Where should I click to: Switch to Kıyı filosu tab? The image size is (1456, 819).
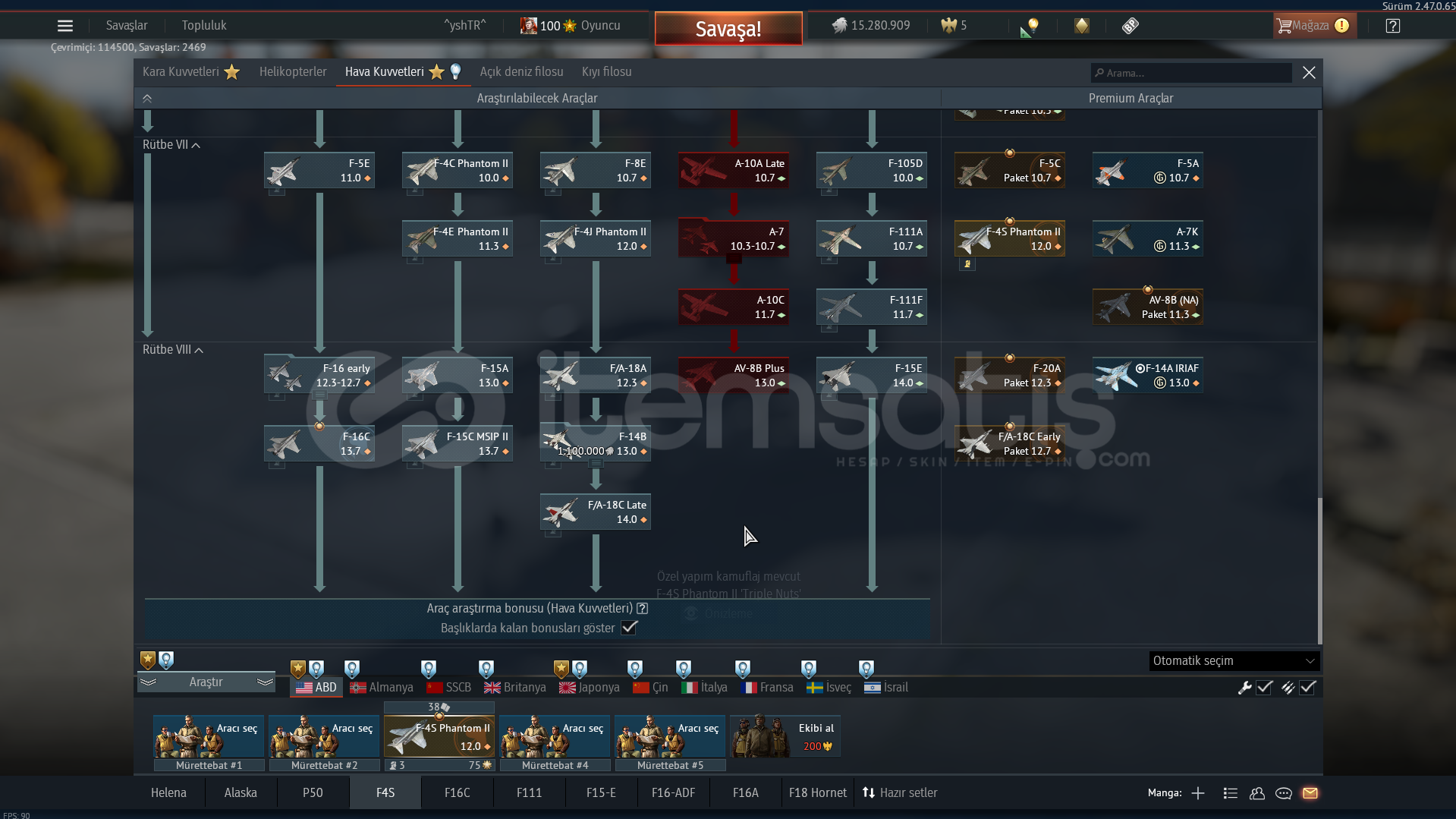pos(606,72)
